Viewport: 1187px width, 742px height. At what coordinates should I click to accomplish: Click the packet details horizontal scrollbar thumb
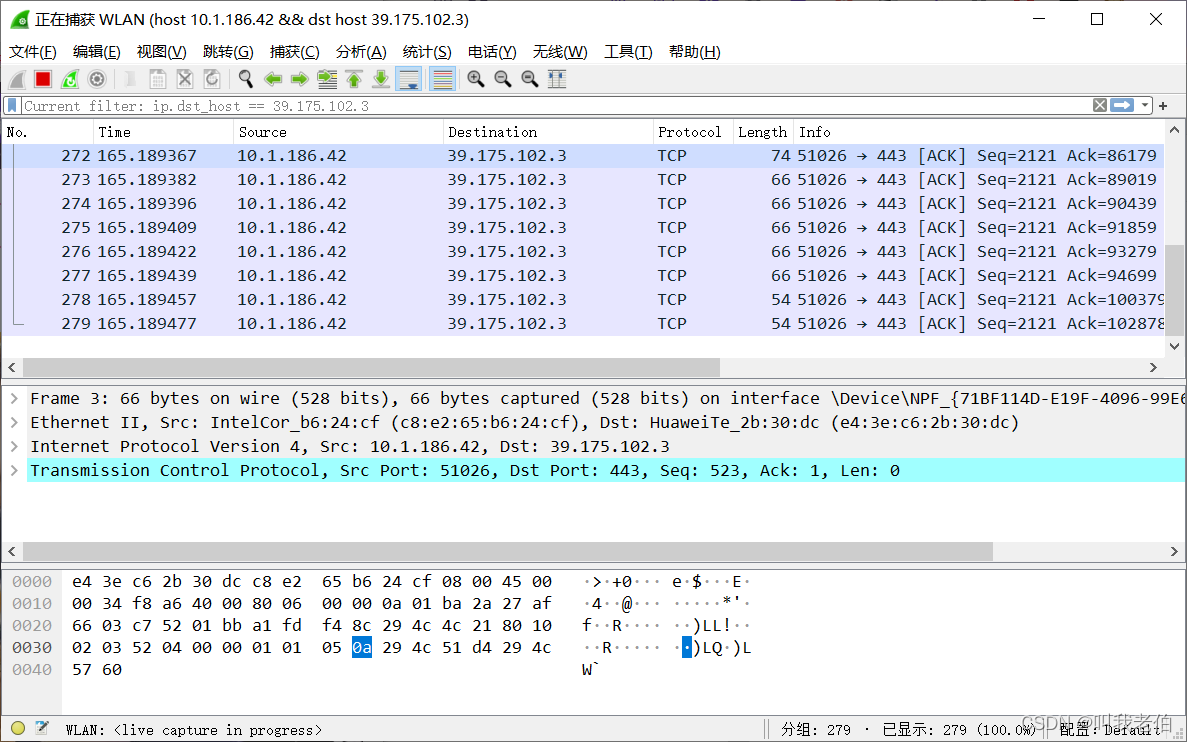pyautogui.click(x=507, y=551)
